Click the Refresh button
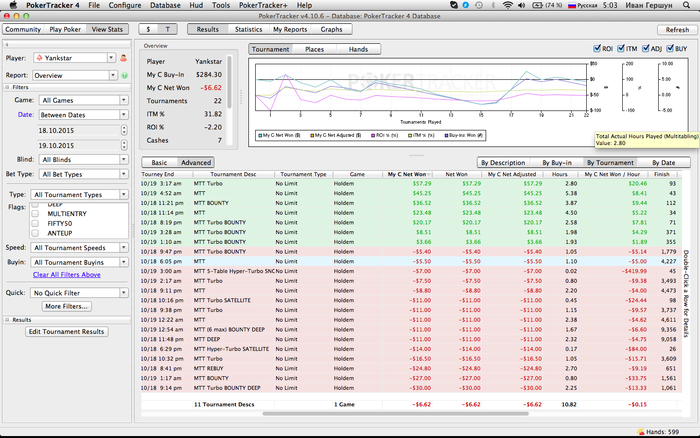The width and height of the screenshot is (700, 438). pyautogui.click(x=677, y=29)
